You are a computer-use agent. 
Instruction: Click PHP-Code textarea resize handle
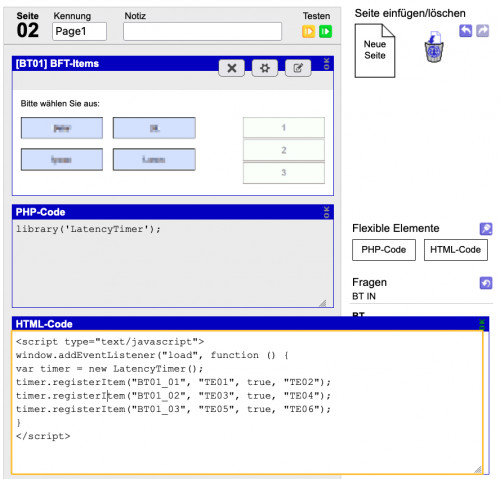[322, 303]
